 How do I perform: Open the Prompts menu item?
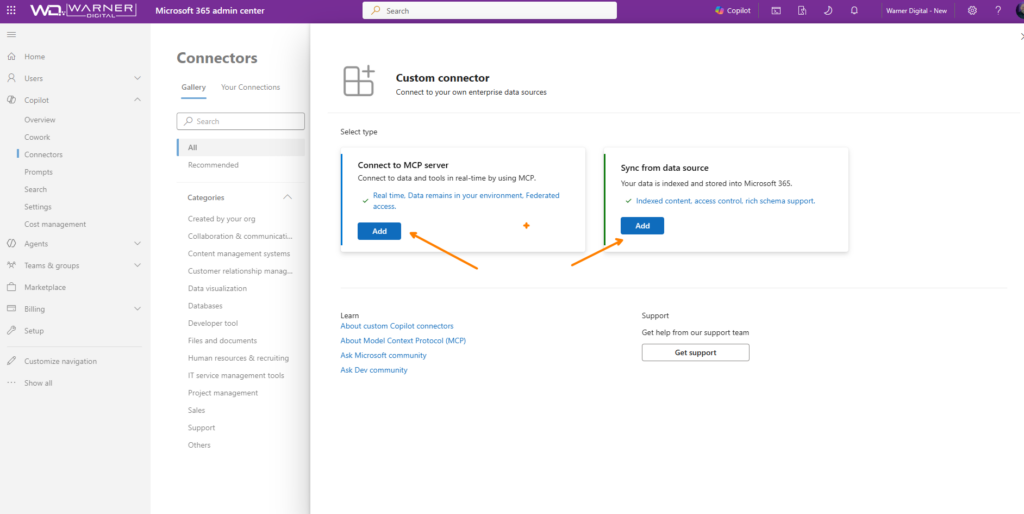click(39, 172)
